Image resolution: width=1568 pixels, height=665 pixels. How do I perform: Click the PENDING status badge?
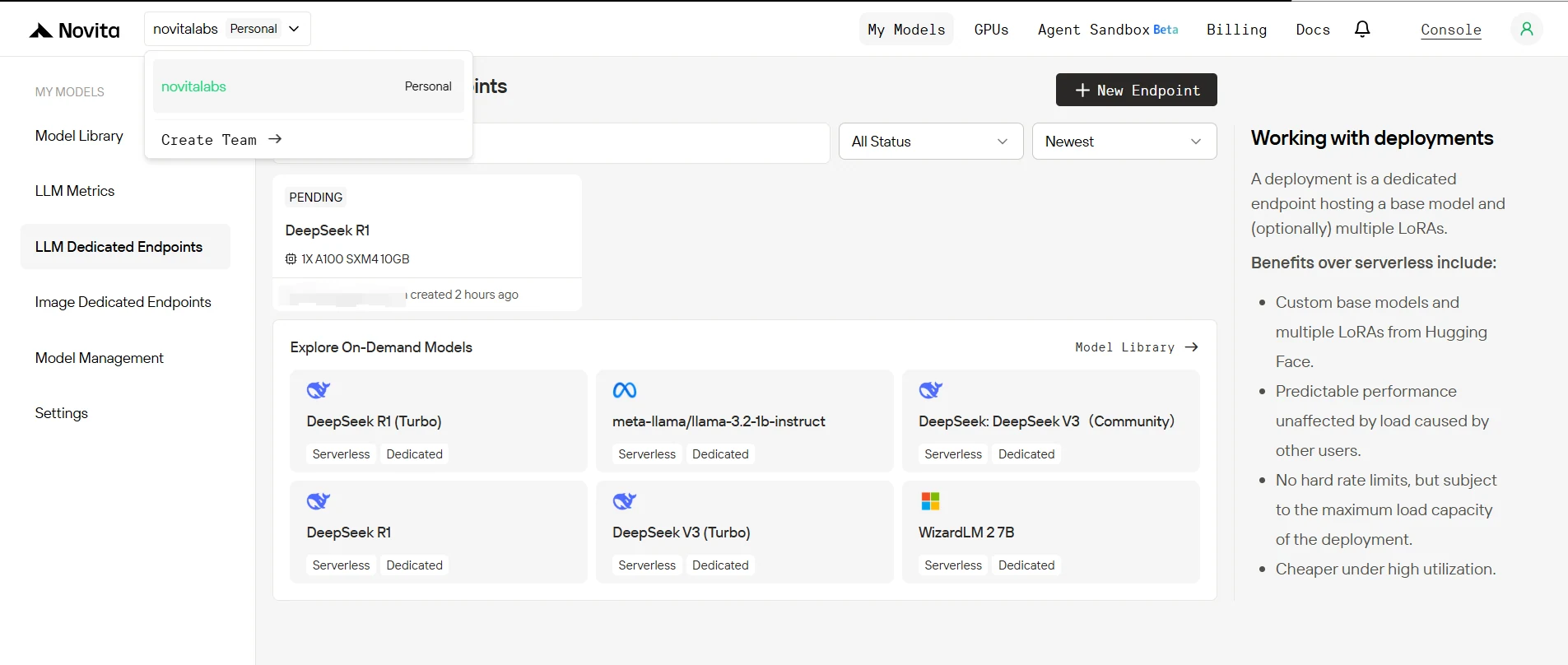pos(315,198)
